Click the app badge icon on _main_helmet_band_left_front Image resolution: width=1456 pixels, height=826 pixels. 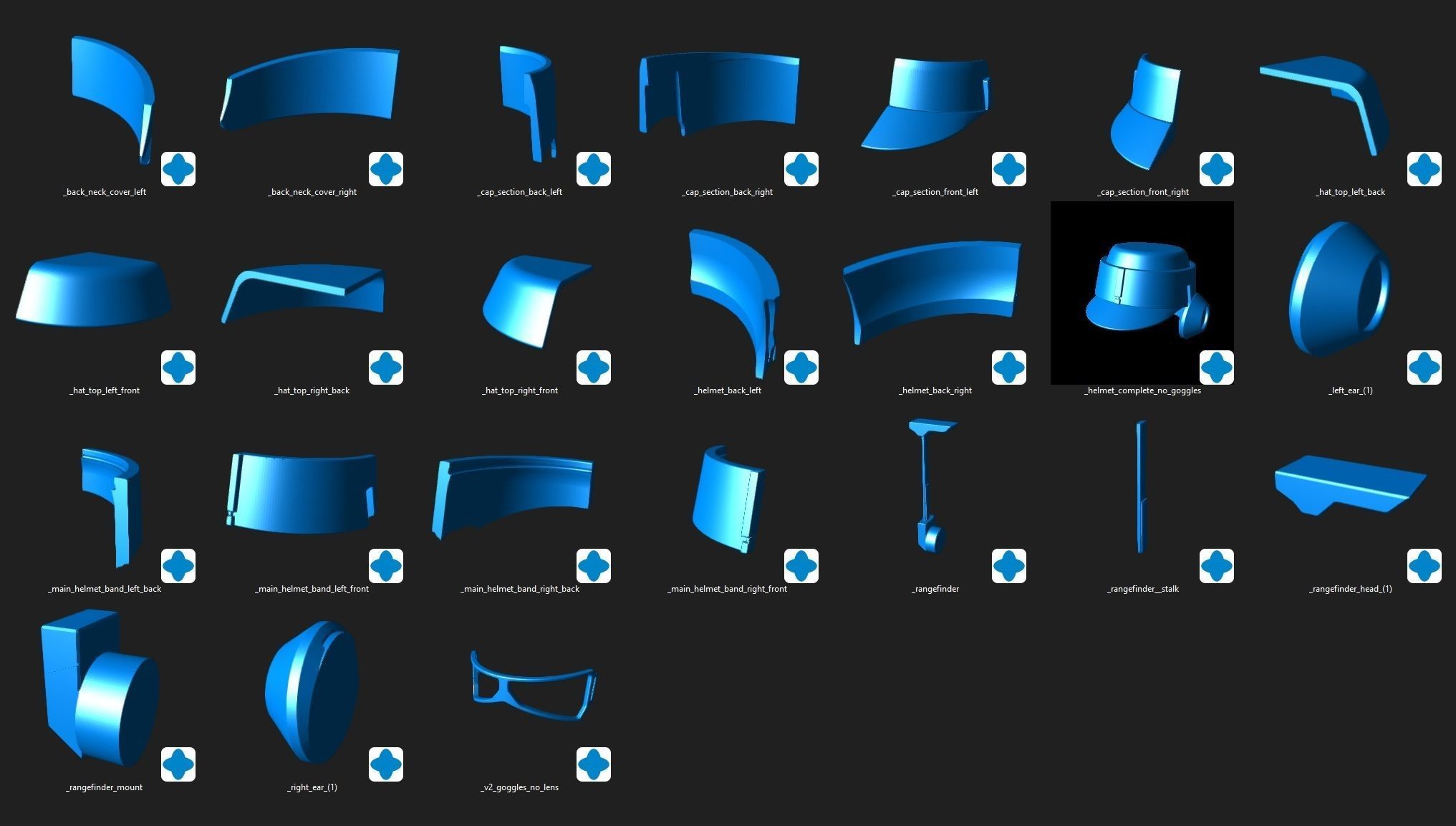[386, 566]
